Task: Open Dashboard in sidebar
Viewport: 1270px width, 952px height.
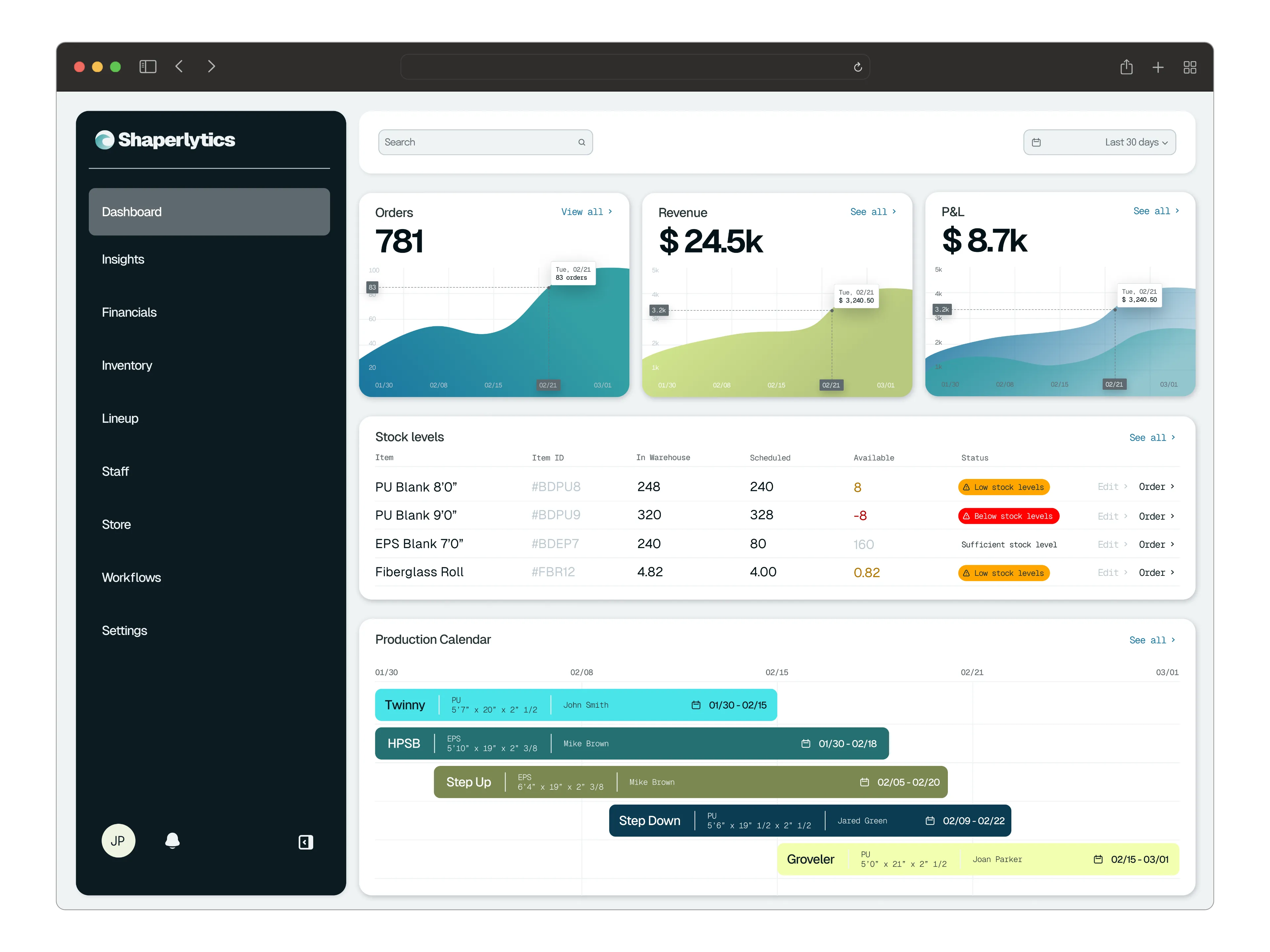Action: point(210,212)
